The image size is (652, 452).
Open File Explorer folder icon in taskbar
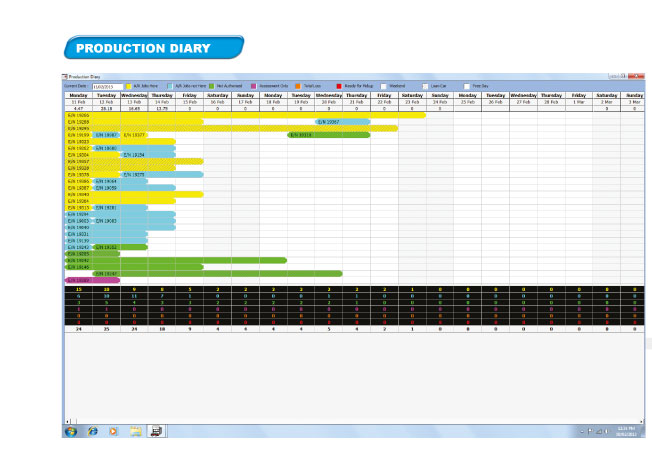[134, 431]
